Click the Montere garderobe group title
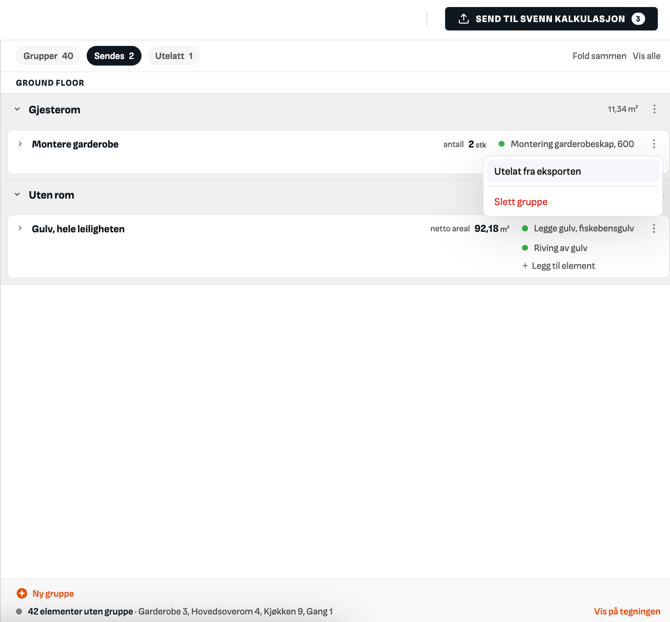Image resolution: width=670 pixels, height=622 pixels. click(x=75, y=144)
